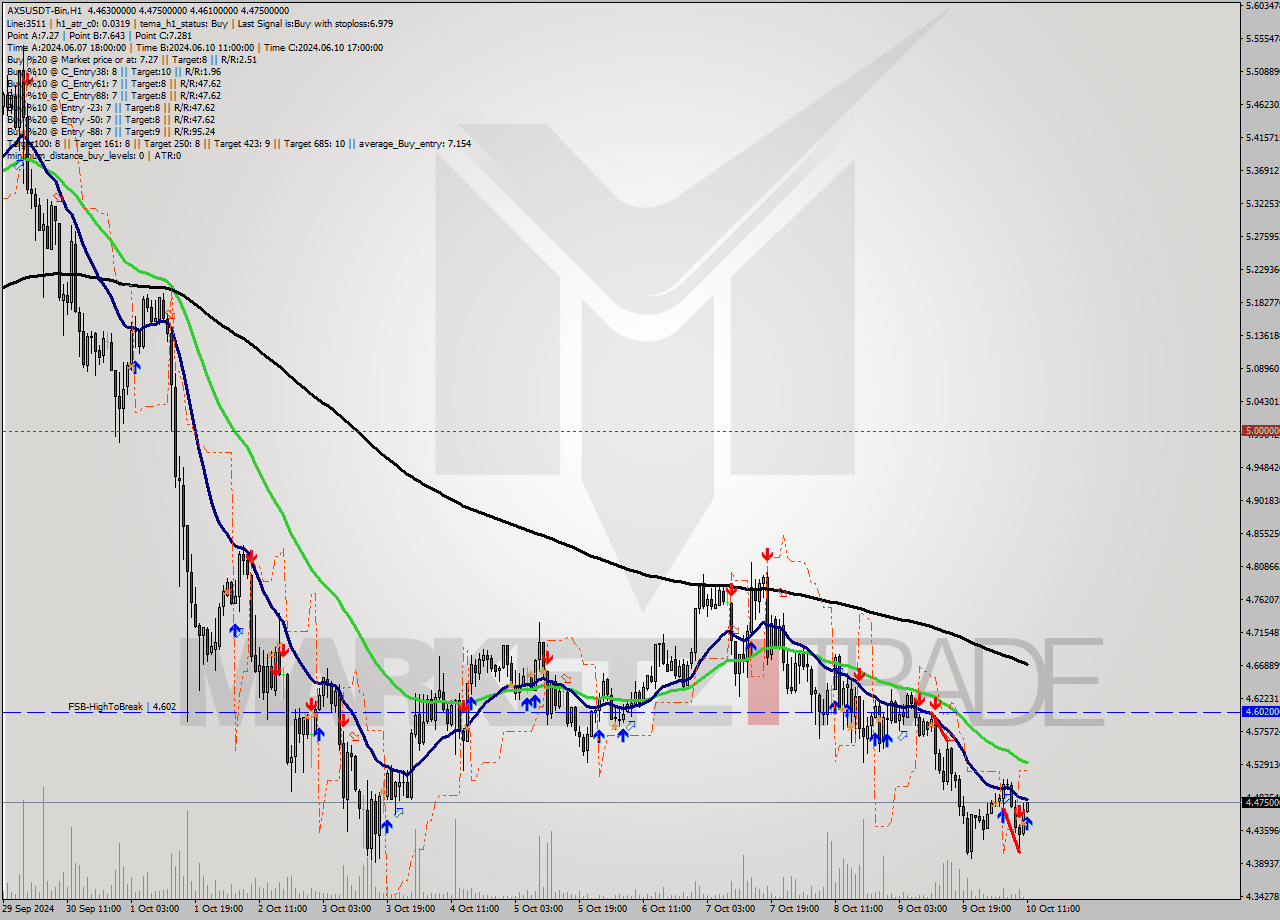This screenshot has height=920, width=1280.
Task: Click the '30 Sep 11:00' time axis label
Action: coord(93,908)
